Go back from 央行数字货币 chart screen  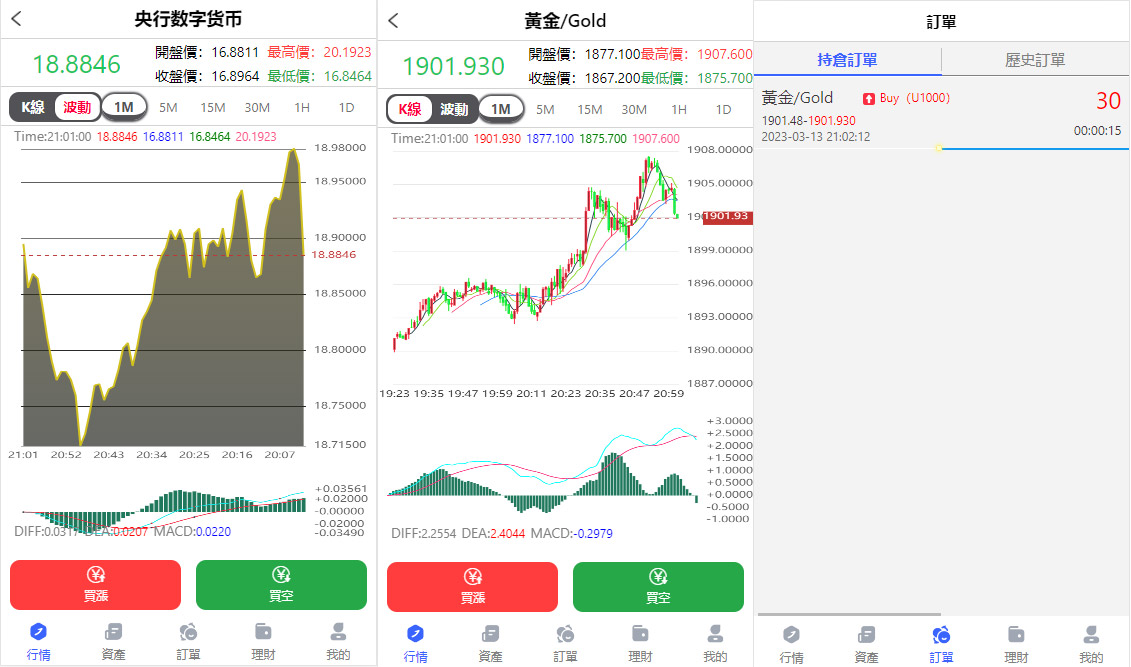[x=17, y=19]
